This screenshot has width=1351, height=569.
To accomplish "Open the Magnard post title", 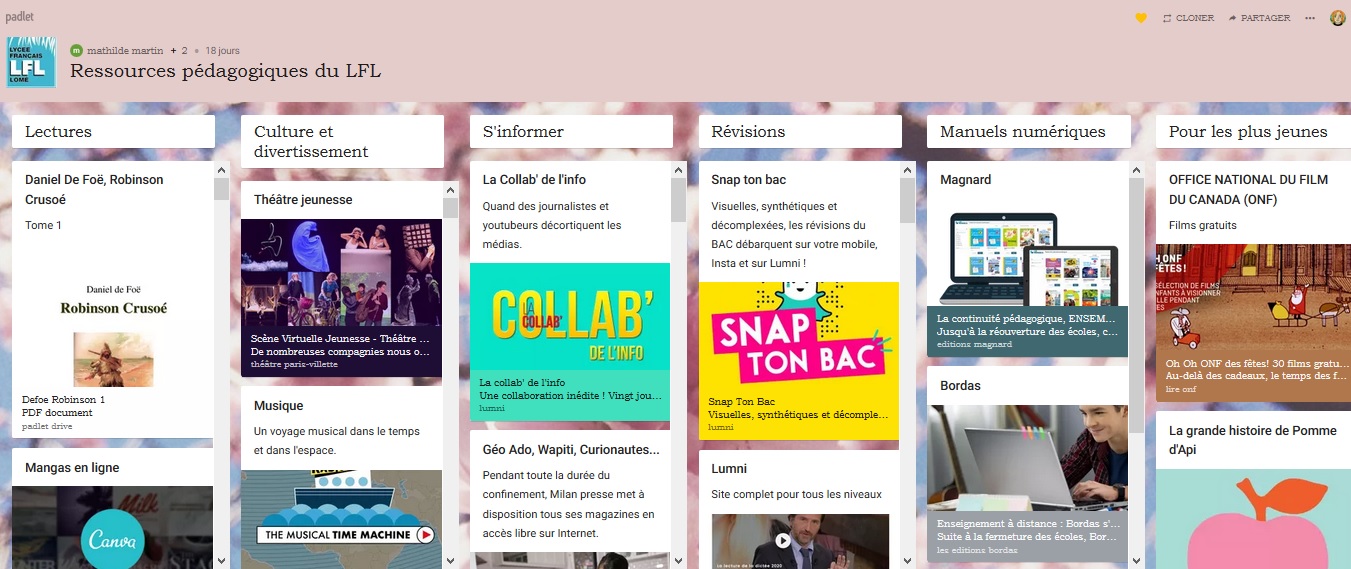I will (966, 179).
